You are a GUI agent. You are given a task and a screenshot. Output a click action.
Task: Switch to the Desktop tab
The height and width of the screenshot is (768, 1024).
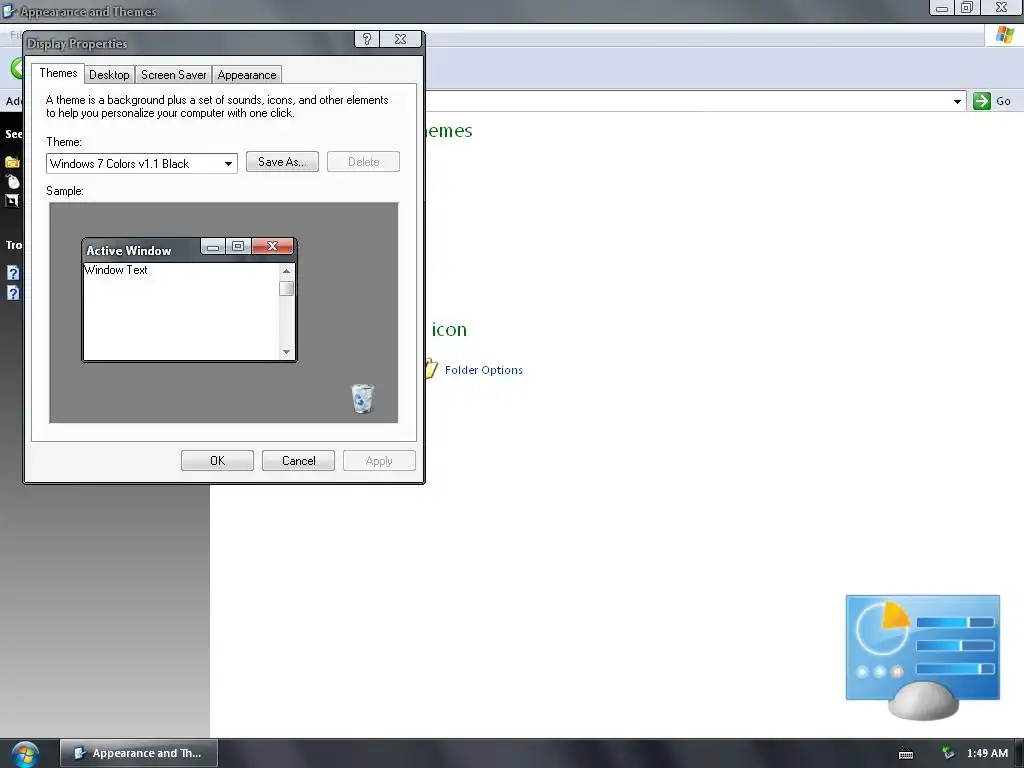tap(109, 74)
